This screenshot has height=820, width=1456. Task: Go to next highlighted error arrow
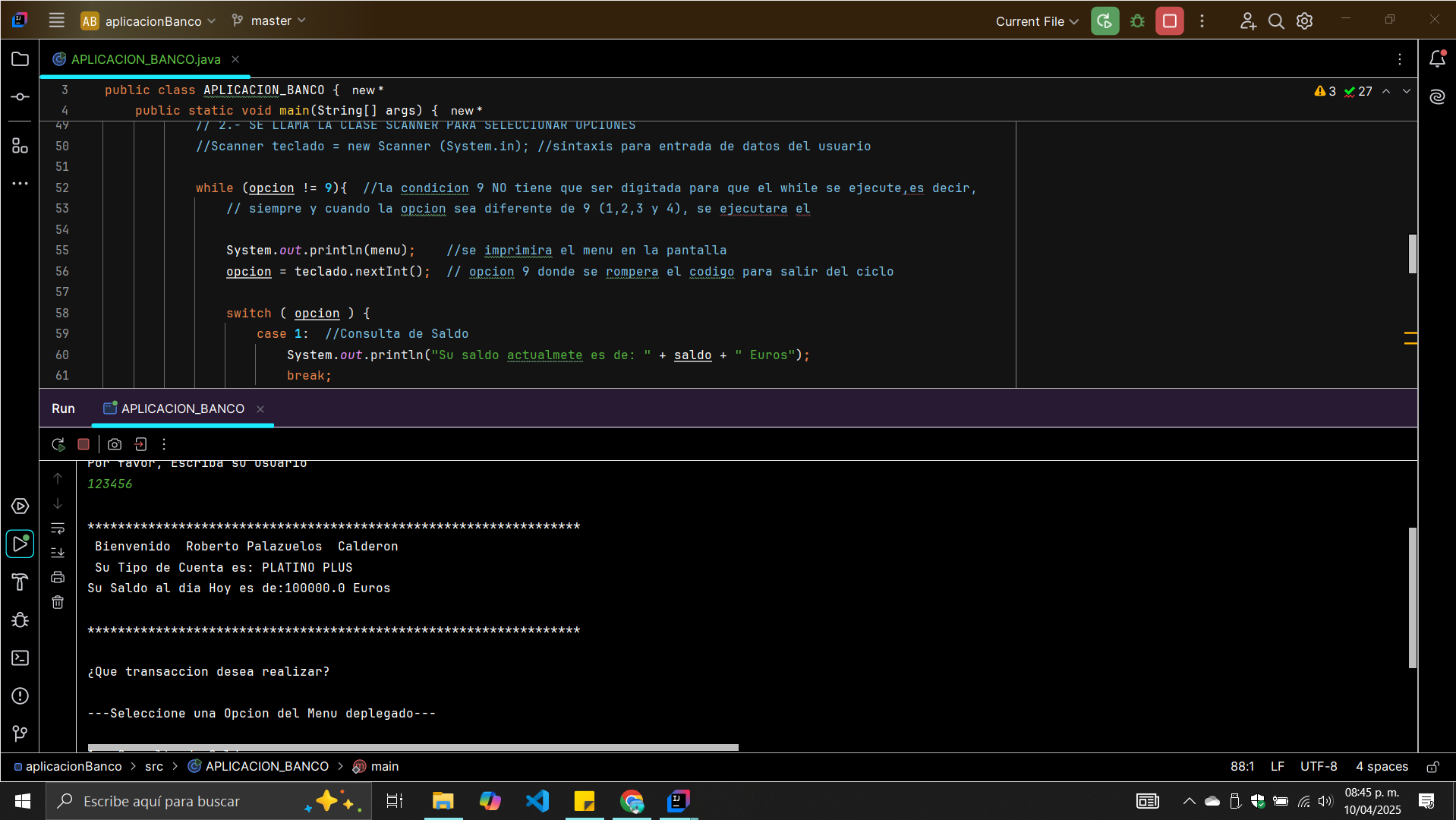pyautogui.click(x=1407, y=91)
